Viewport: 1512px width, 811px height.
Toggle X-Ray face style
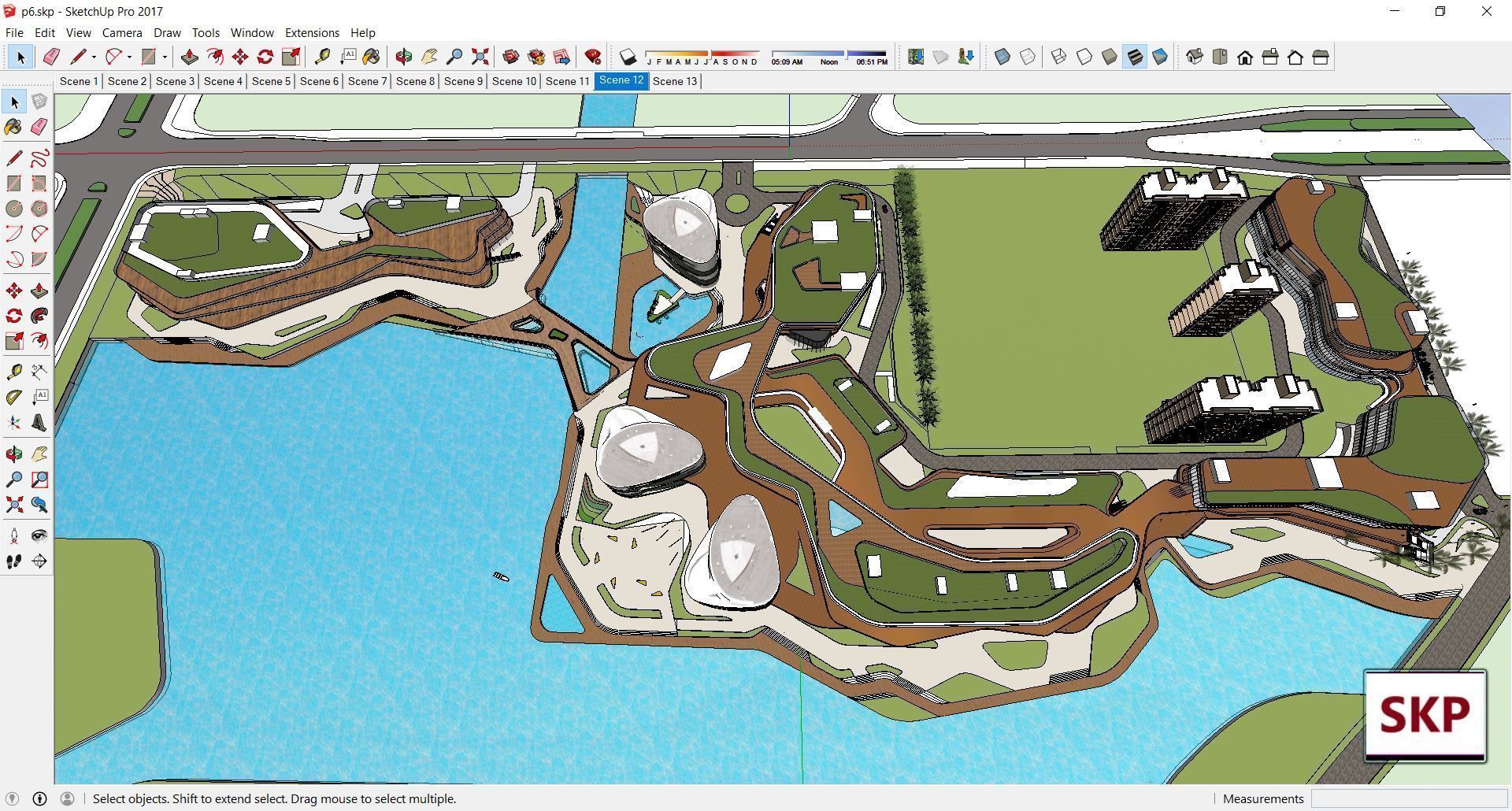1002,57
